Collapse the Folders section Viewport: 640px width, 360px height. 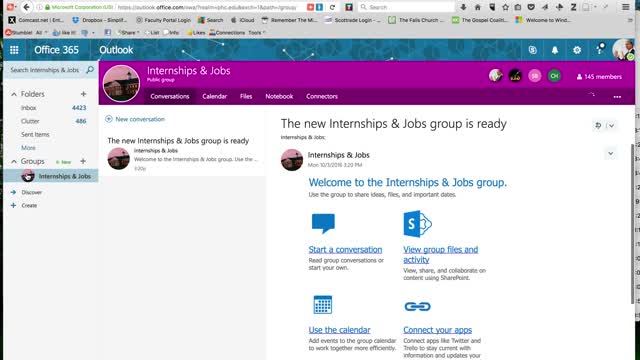14,94
